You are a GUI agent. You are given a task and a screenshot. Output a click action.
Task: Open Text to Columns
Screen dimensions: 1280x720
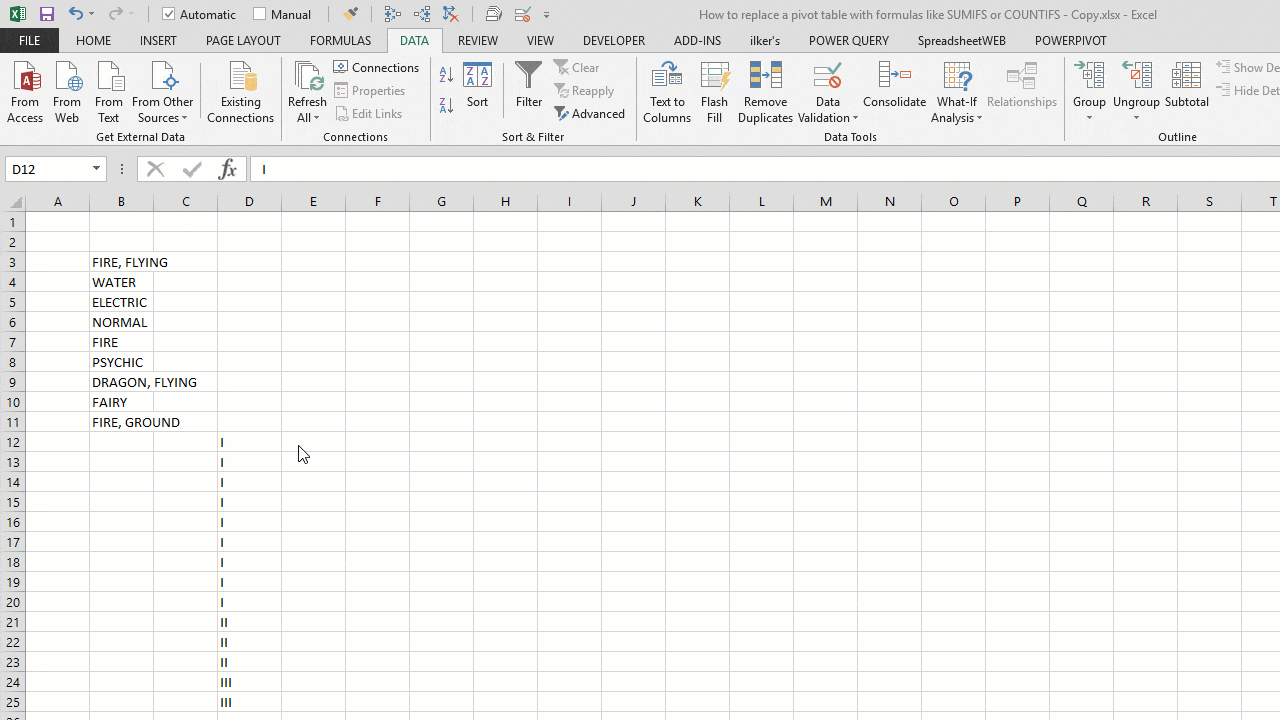pos(667,90)
